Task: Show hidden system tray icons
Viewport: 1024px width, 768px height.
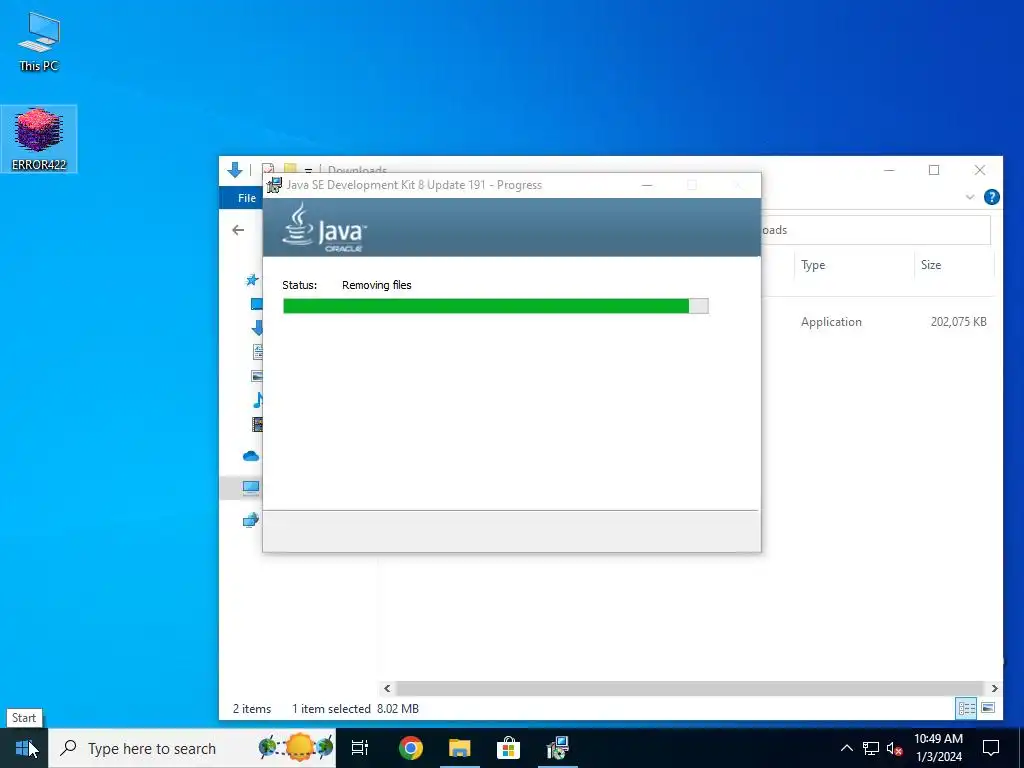Action: click(846, 748)
